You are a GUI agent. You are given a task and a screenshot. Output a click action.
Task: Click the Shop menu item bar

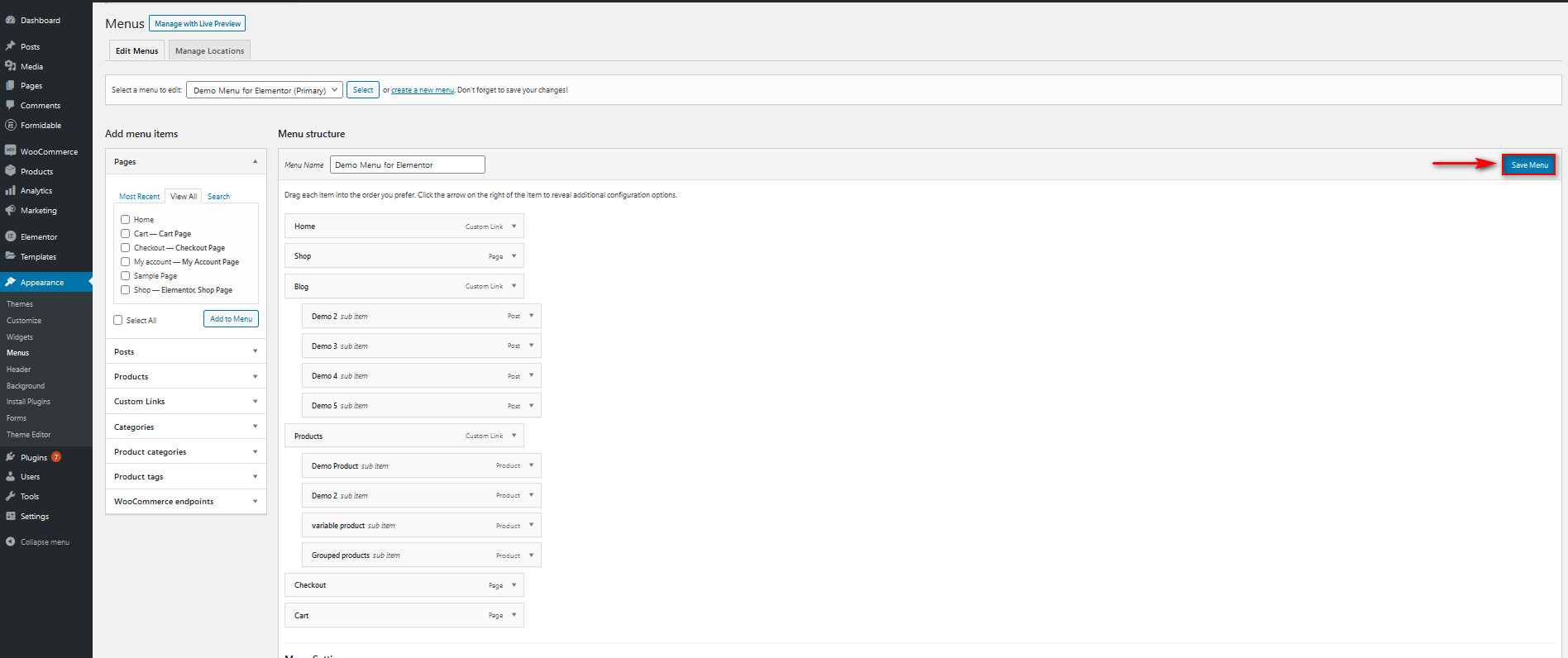pyautogui.click(x=404, y=256)
